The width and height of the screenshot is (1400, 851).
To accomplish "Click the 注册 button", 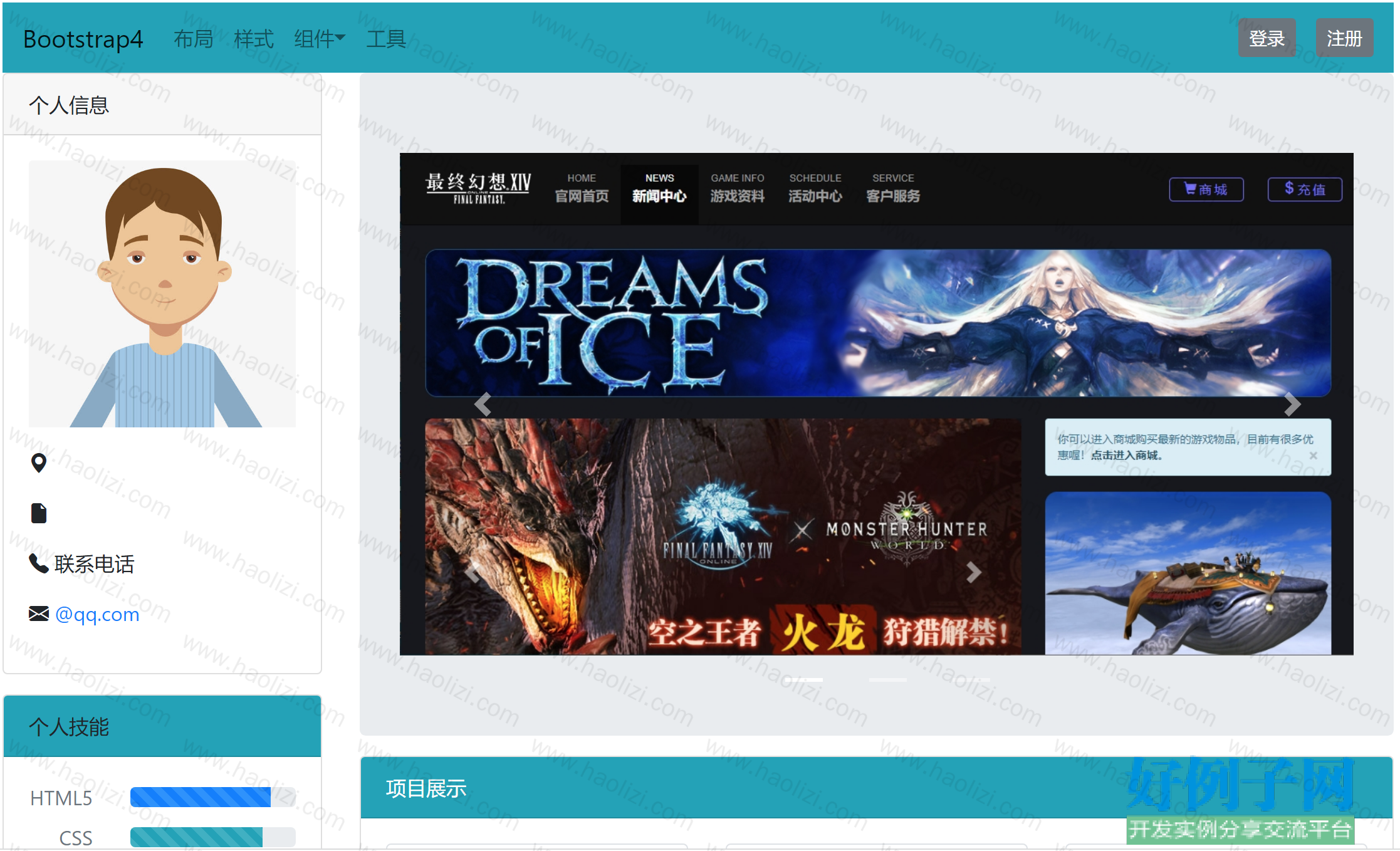I will 1345,38.
